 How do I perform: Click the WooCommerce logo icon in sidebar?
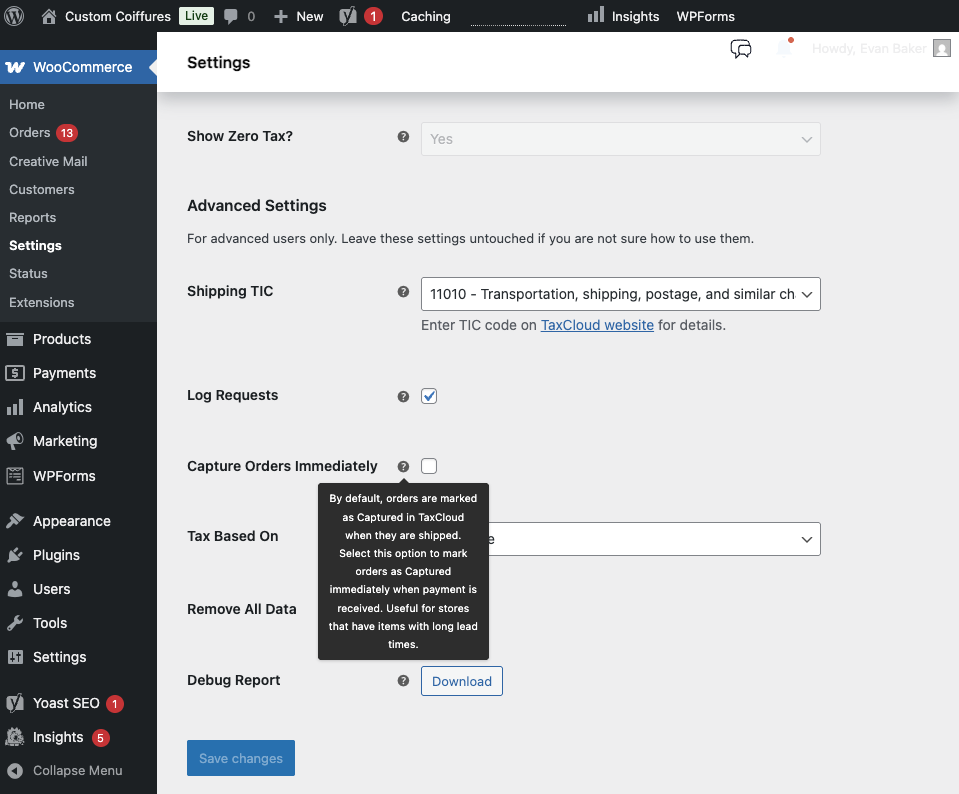click(x=15, y=67)
